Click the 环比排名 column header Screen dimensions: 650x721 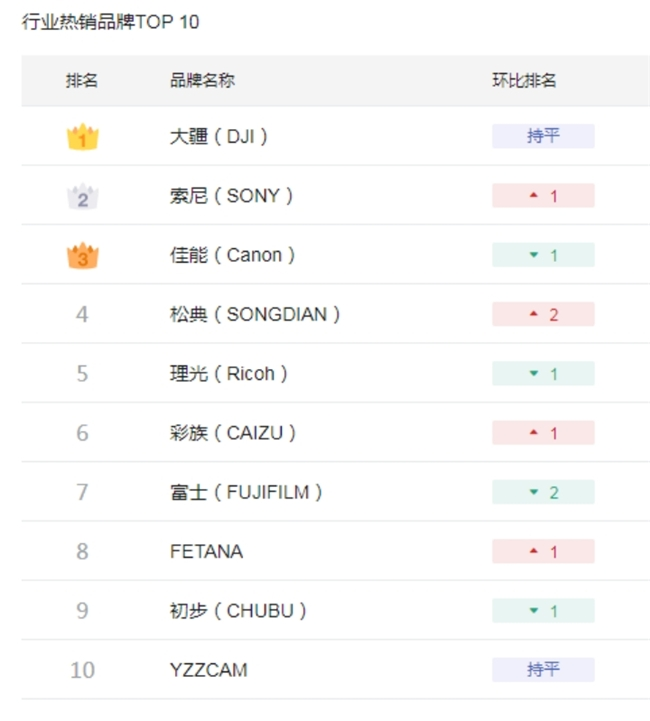point(524,81)
